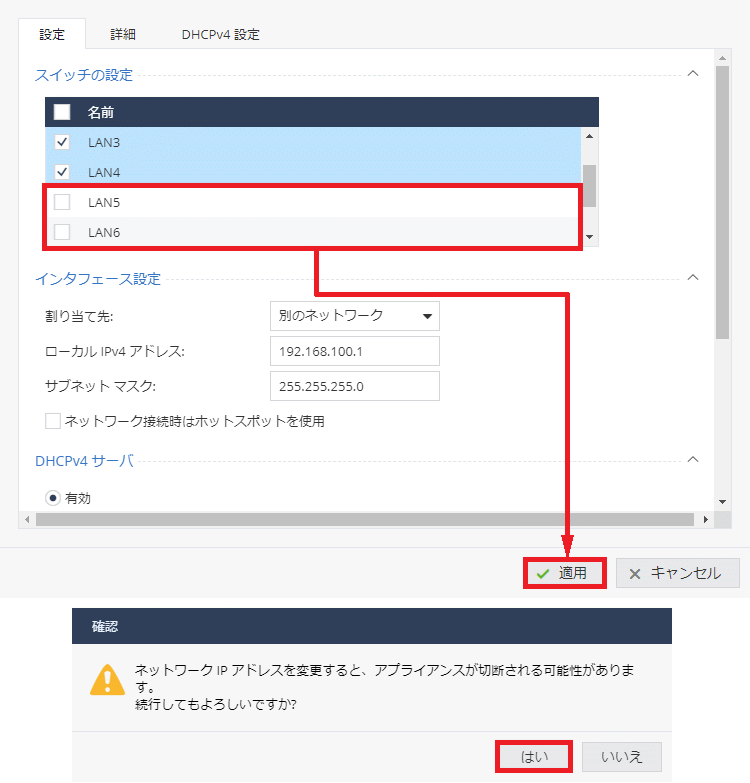Open the DHCPv4 設定 tab
Viewport: 750px width, 783px height.
click(220, 34)
